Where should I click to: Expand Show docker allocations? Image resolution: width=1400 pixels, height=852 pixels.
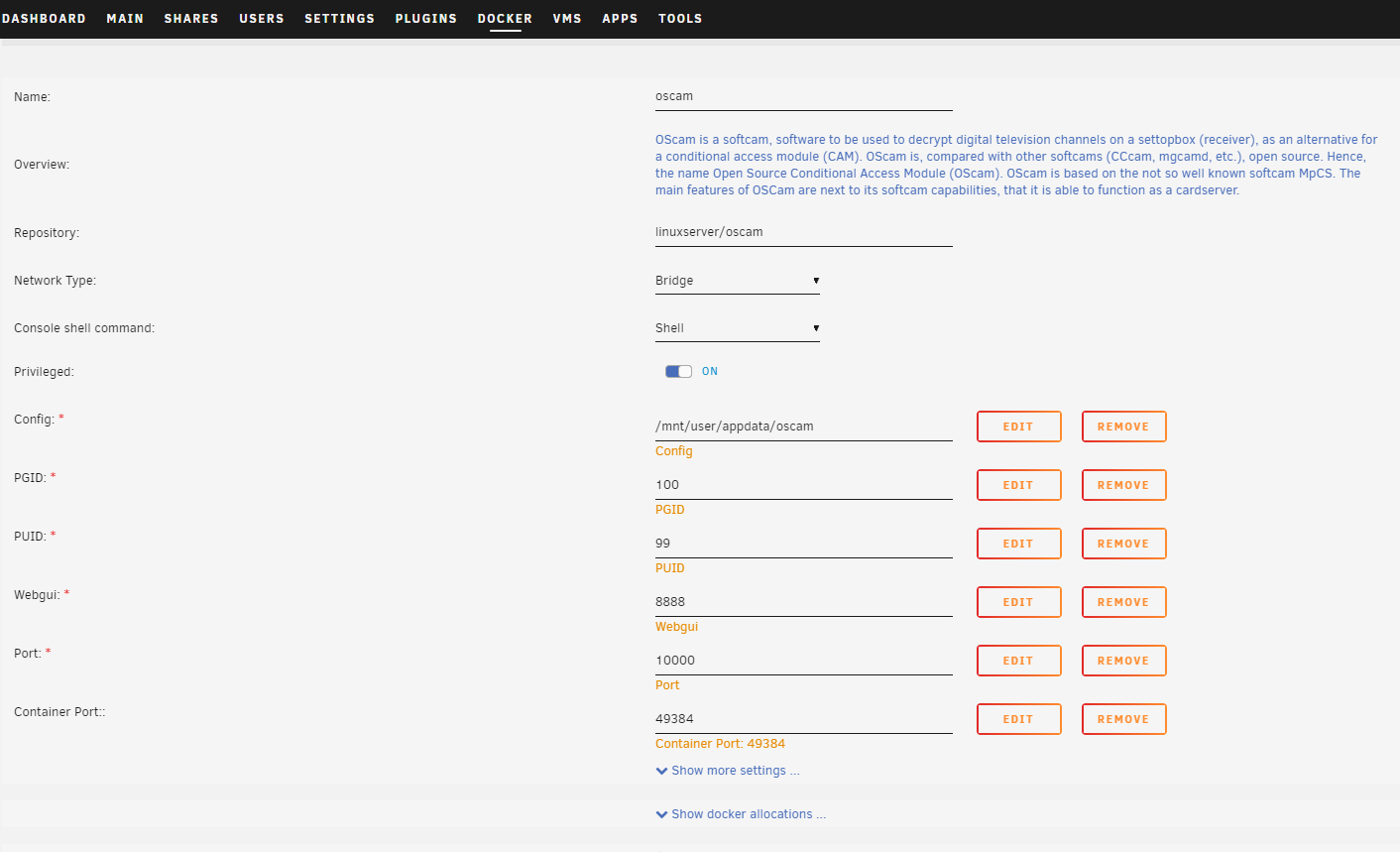(741, 814)
